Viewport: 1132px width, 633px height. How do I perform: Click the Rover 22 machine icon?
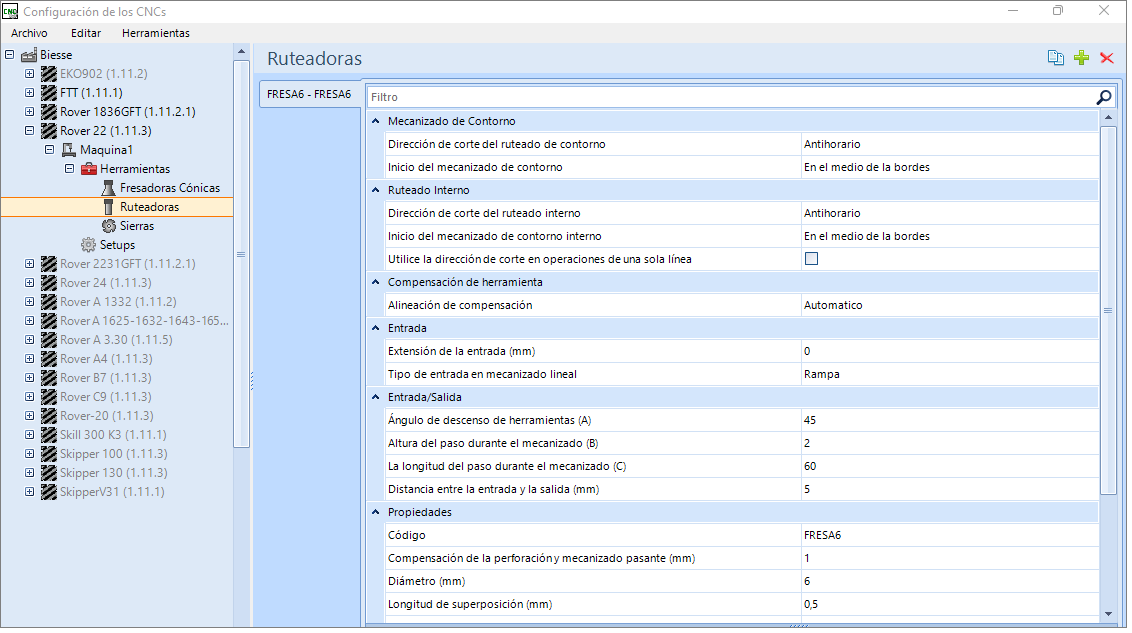click(48, 131)
